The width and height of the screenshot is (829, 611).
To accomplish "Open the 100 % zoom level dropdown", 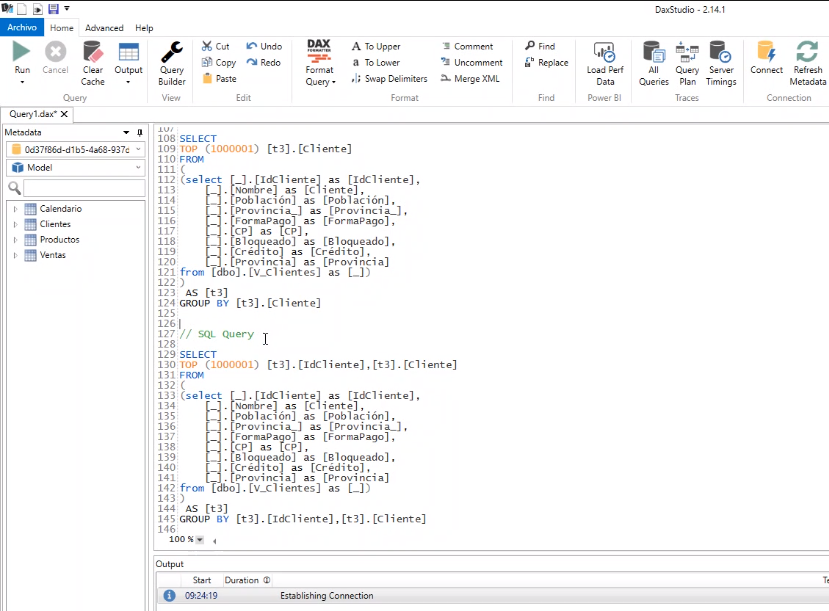I will point(200,540).
